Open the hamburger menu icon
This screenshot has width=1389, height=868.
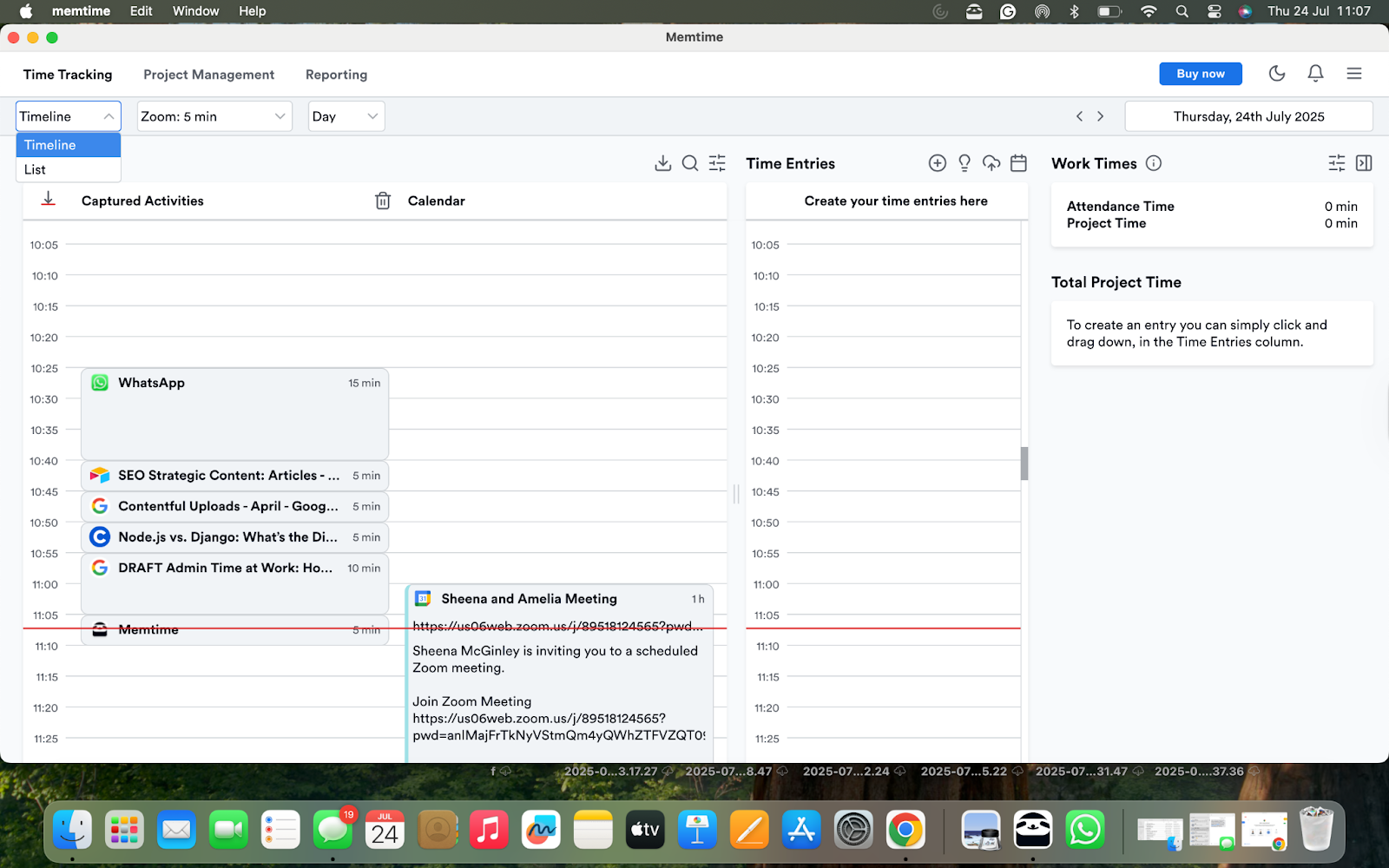point(1354,74)
